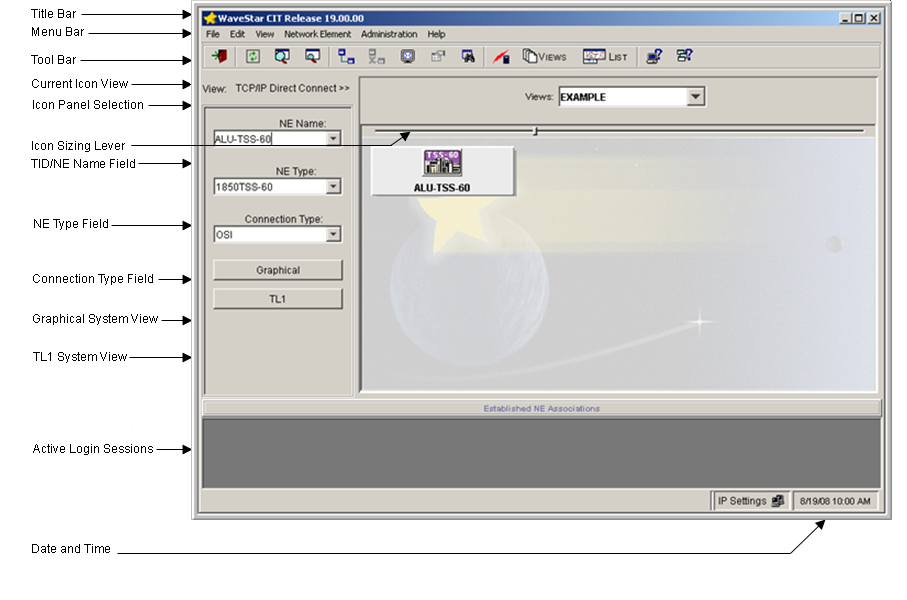Open the Help menu
The image size is (907, 600).
pos(436,34)
